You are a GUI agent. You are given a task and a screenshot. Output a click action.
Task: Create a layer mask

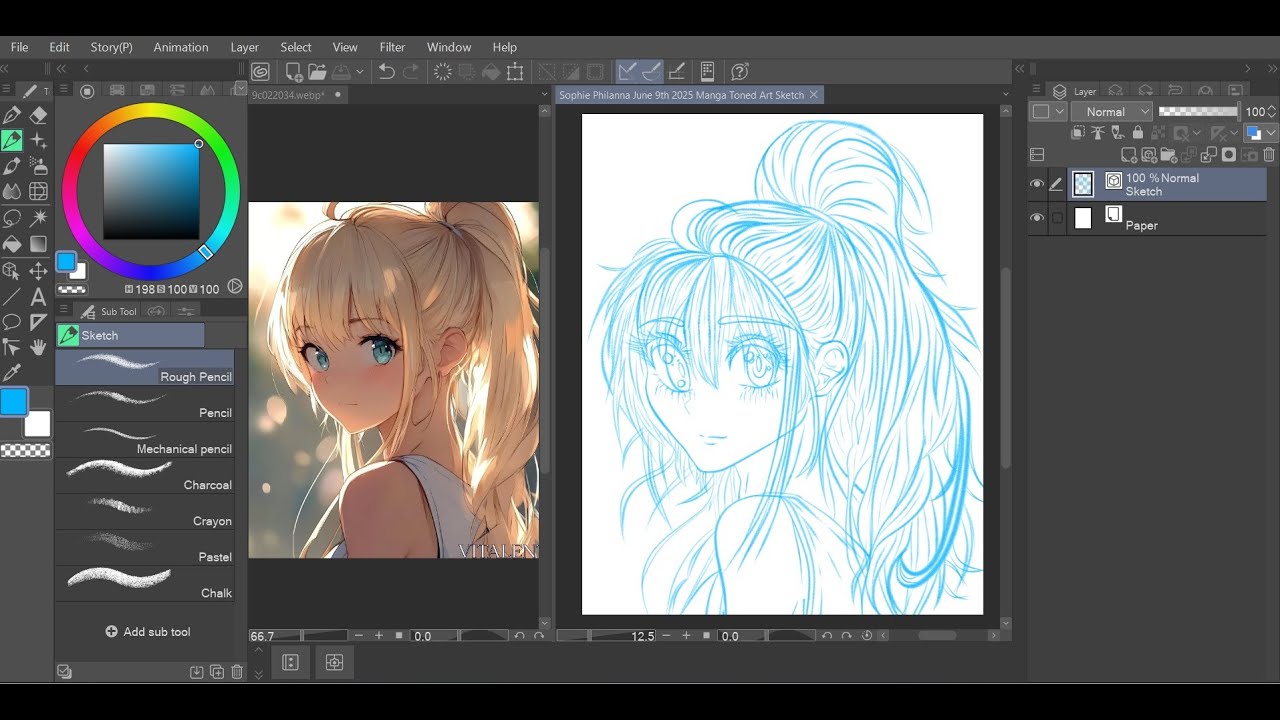tap(1229, 155)
